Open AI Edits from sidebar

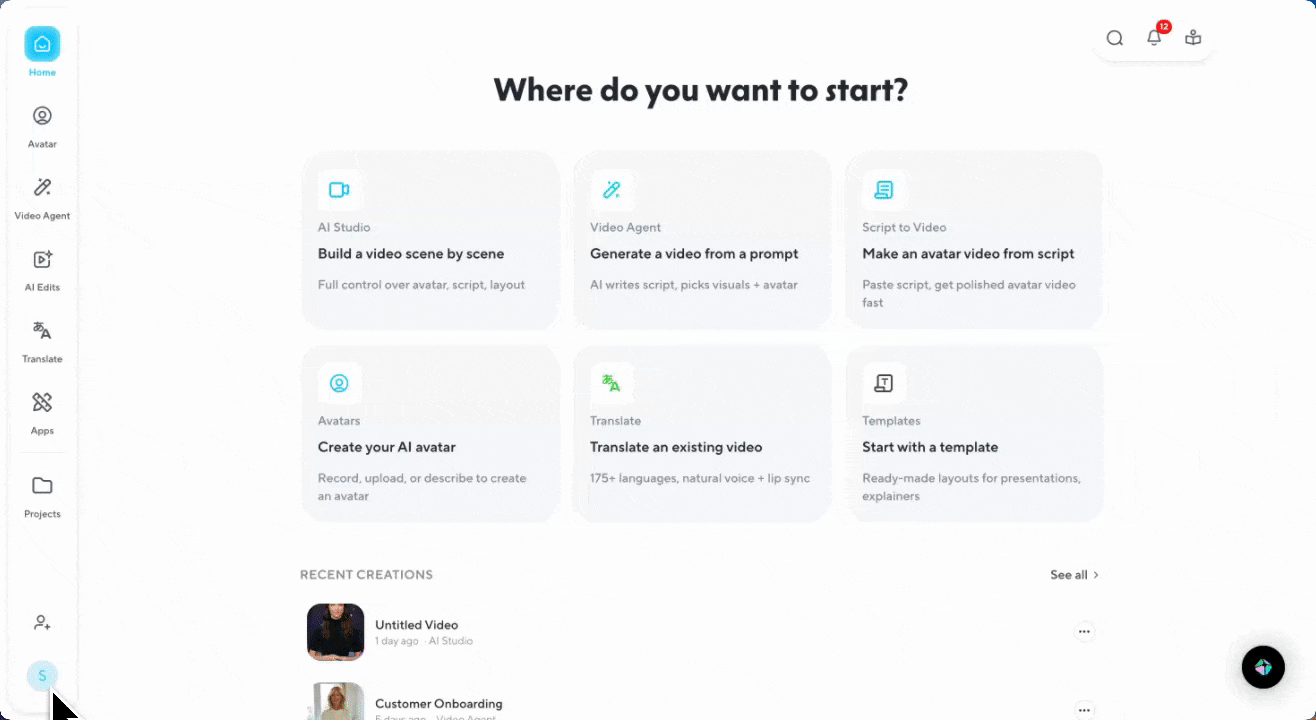tap(42, 269)
